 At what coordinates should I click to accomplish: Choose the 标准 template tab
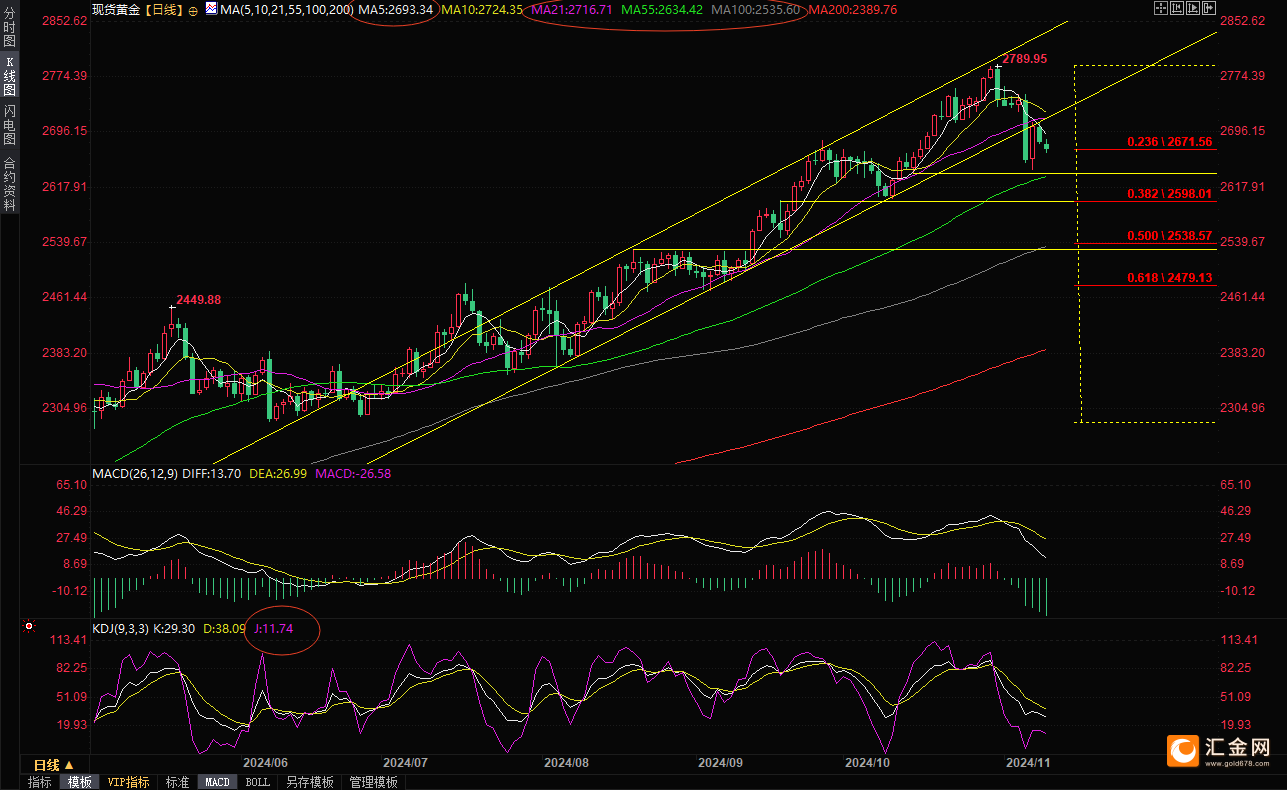[x=176, y=782]
